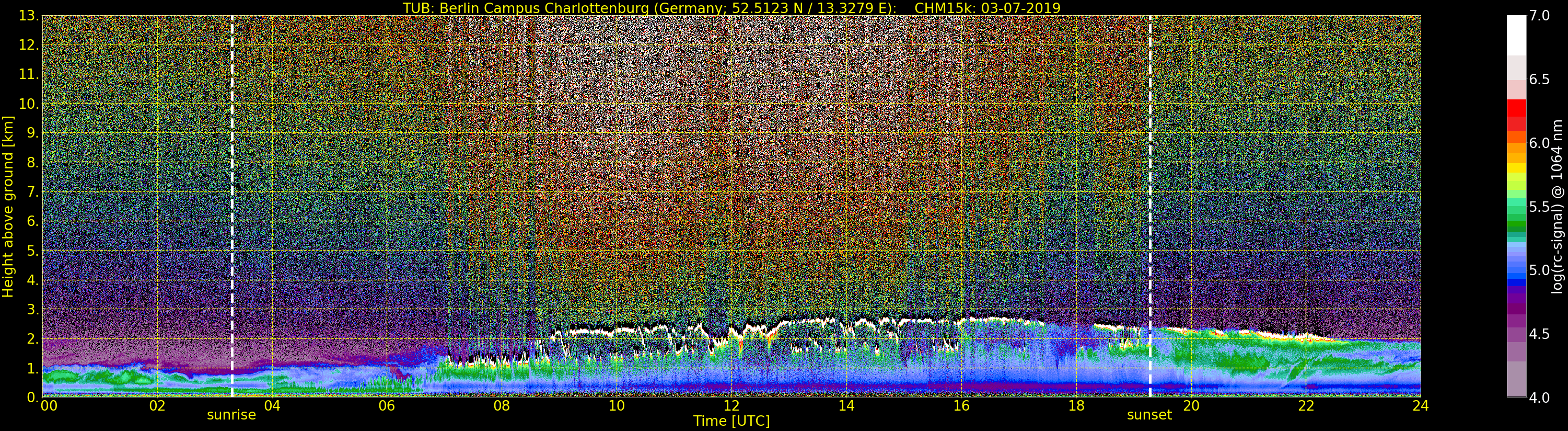Click the vertical colorbar legend strip
The width and height of the screenshot is (1568, 431).
pos(1516,206)
